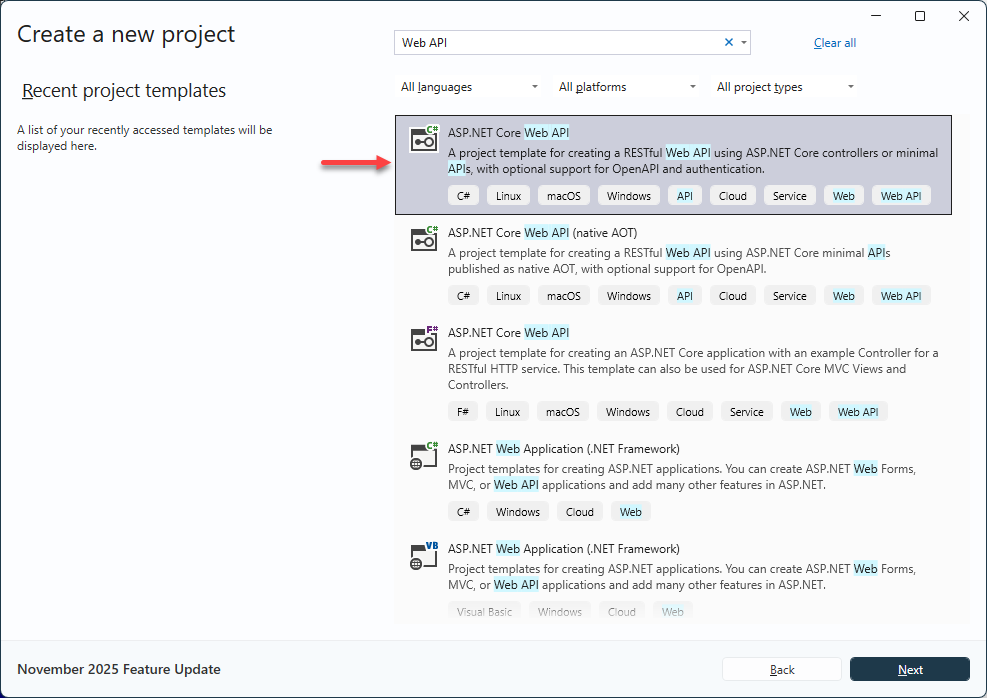Click the Clear all link
Screen dimensions: 987x698
click(x=835, y=43)
